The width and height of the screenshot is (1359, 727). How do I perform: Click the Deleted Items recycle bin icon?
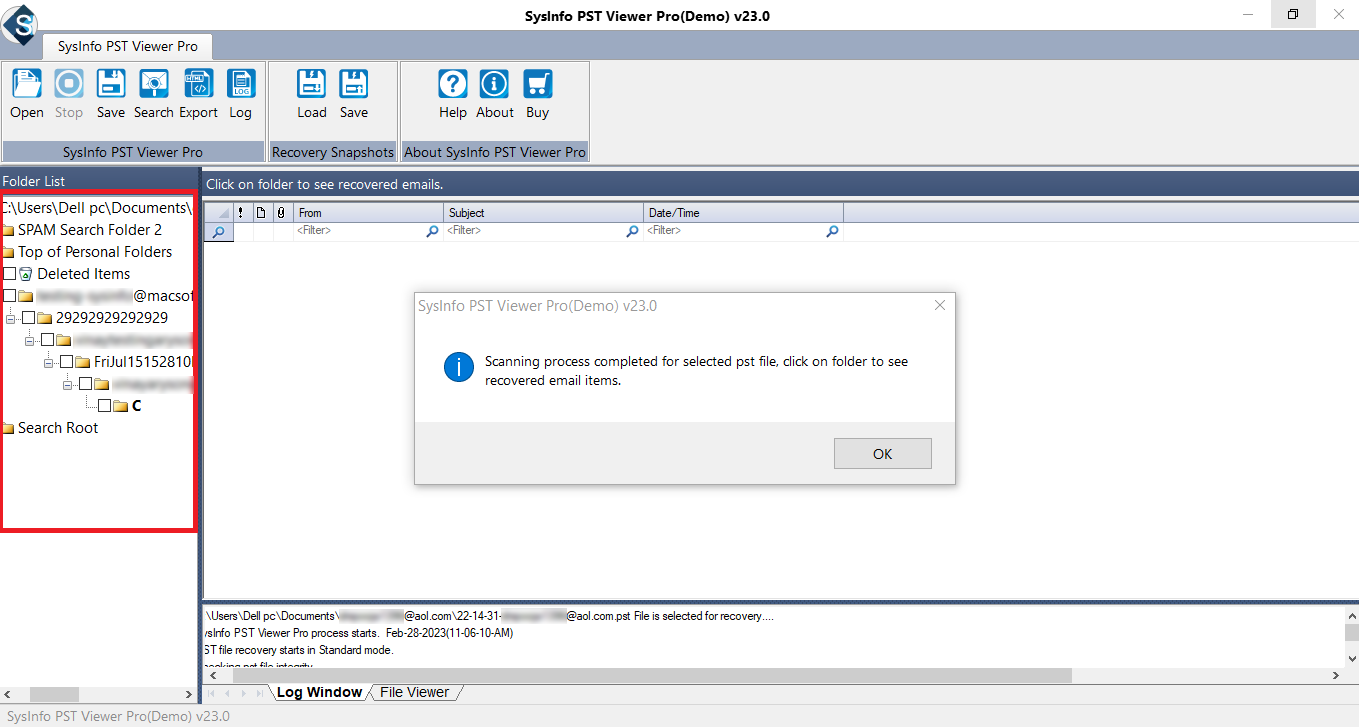(x=26, y=274)
